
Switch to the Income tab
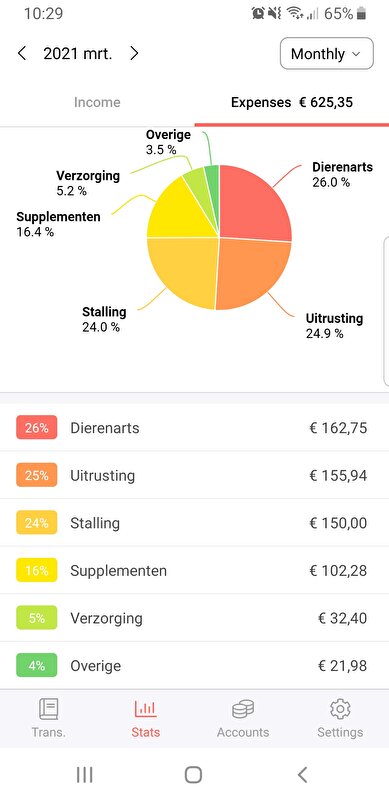[x=97, y=103]
